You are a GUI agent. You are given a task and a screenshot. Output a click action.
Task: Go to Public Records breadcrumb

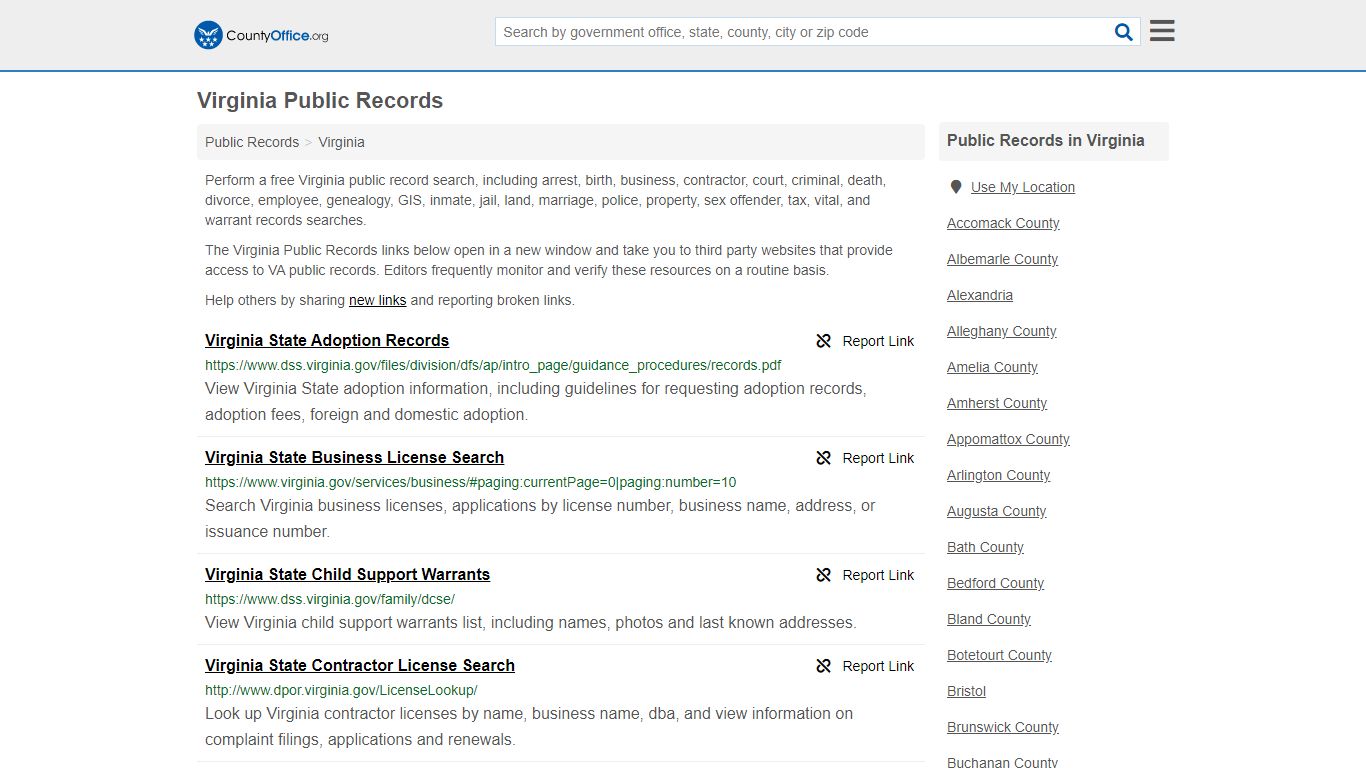tap(252, 142)
